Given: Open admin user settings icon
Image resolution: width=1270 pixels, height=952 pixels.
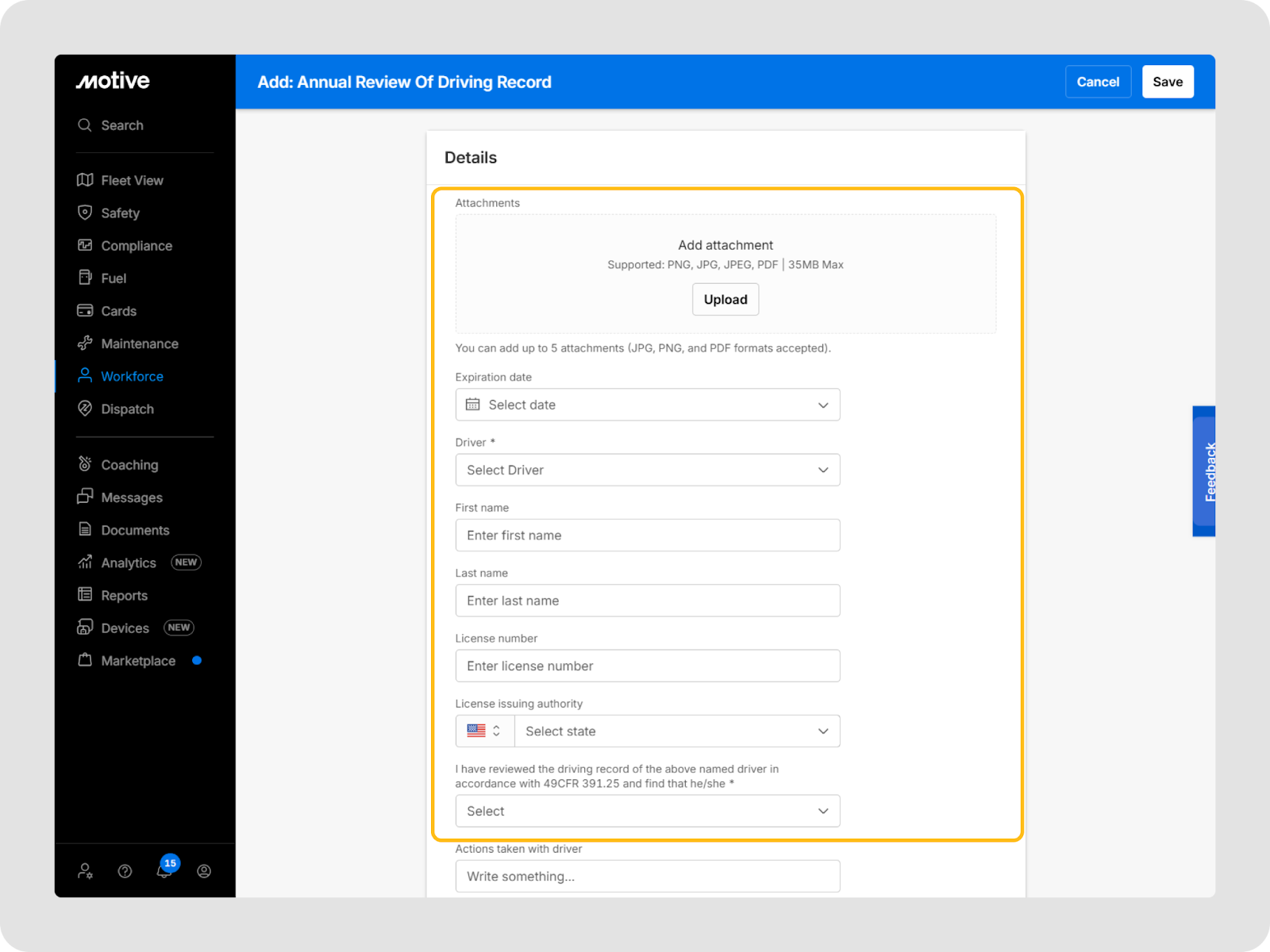Looking at the screenshot, I should click(x=85, y=871).
